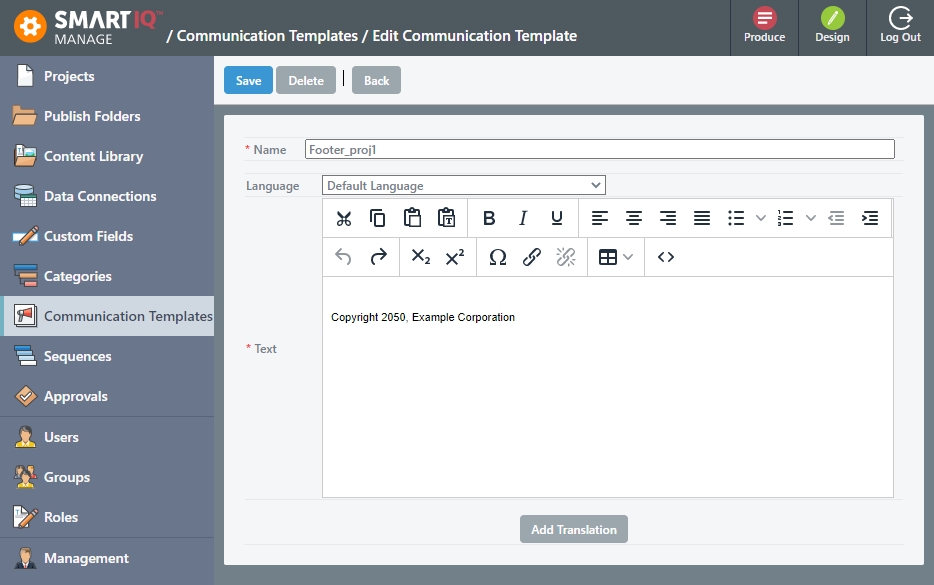Undo the last edit
The width and height of the screenshot is (934, 585).
point(344,257)
